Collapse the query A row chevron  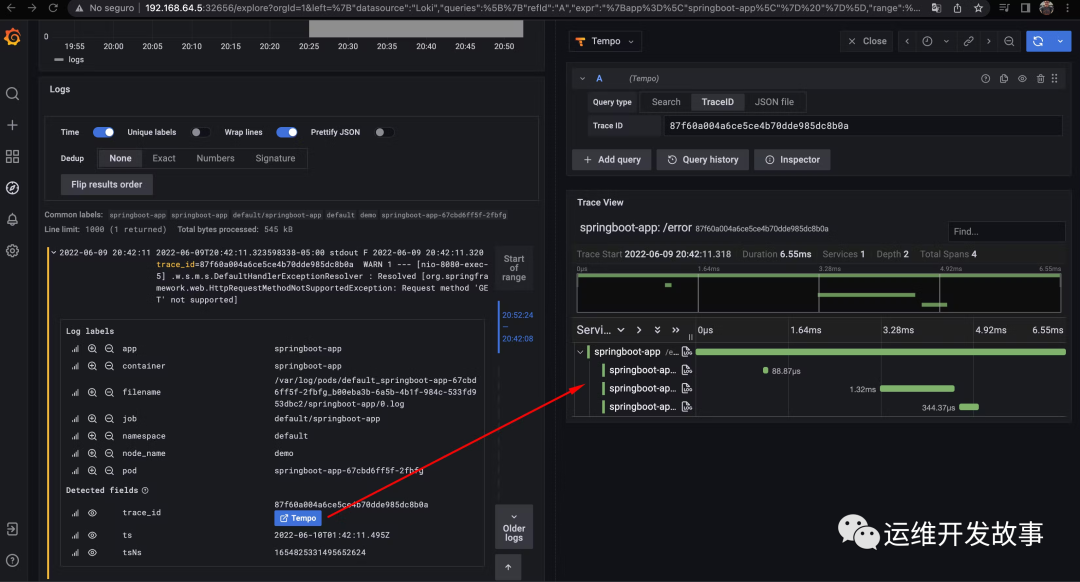pos(583,78)
